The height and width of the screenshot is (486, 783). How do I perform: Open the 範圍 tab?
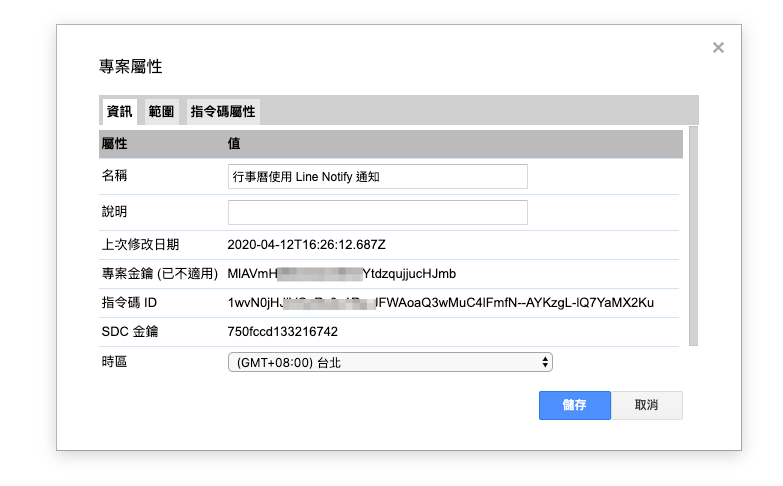[x=161, y=111]
